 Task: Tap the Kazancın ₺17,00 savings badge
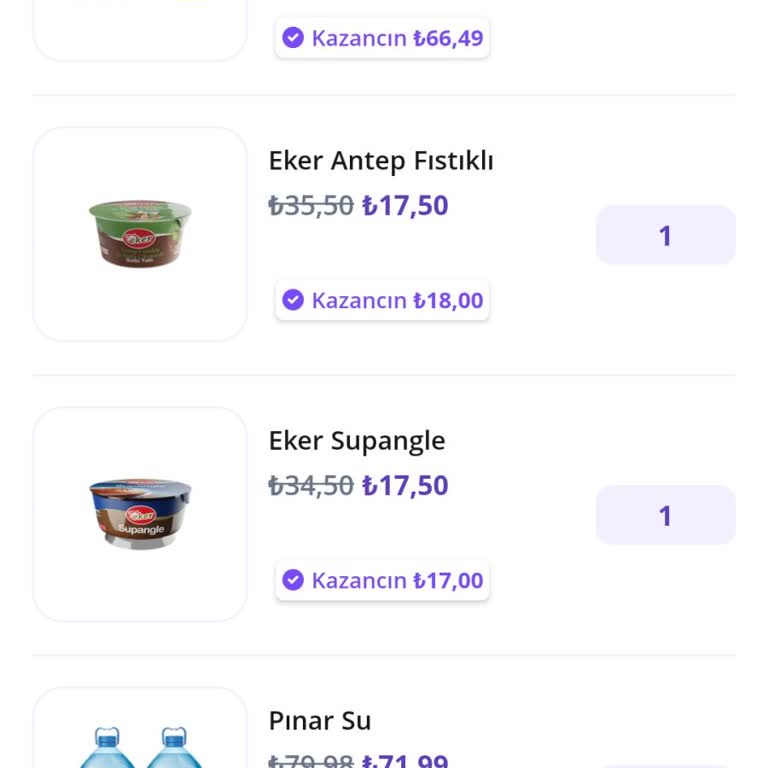(x=382, y=580)
